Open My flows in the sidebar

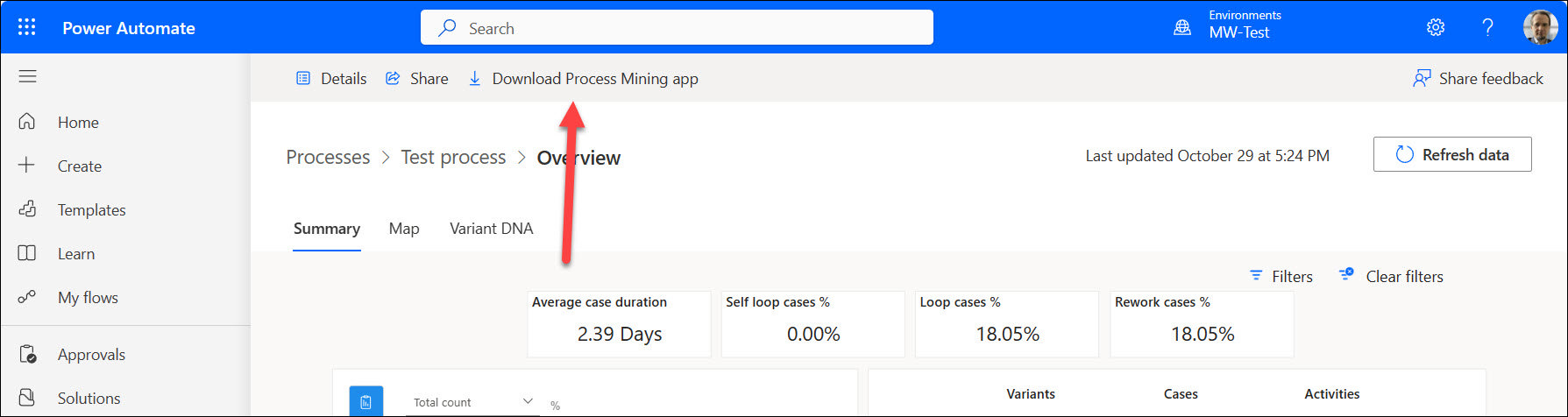point(87,298)
